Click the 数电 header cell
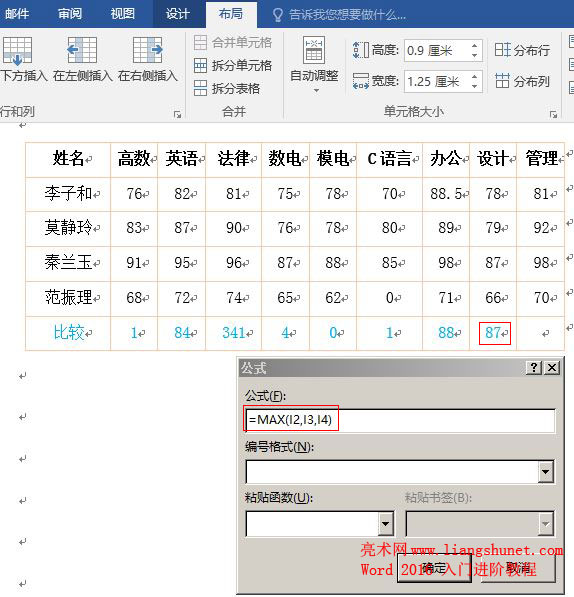Viewport: 574px width, 597px height. click(285, 159)
